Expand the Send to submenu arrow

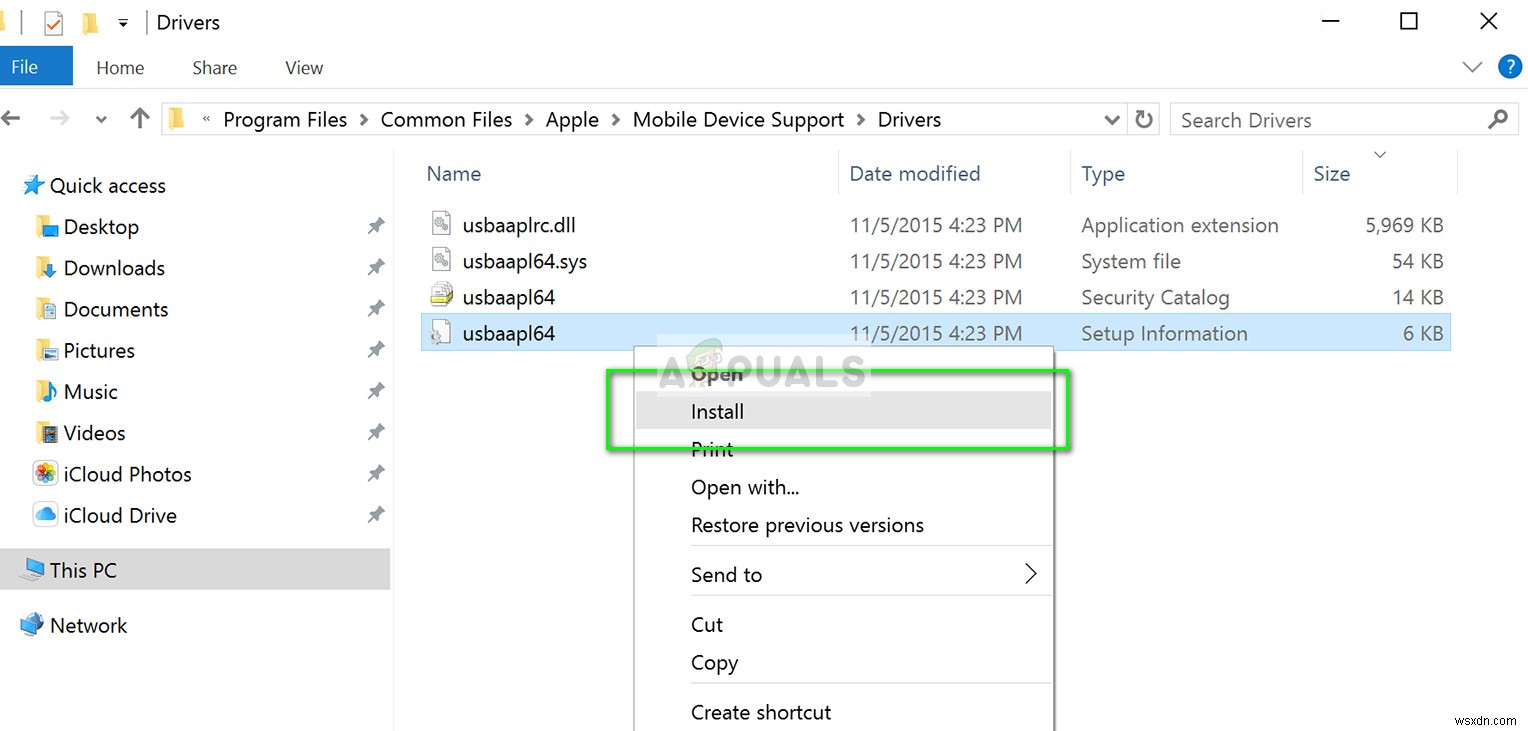coord(1030,574)
